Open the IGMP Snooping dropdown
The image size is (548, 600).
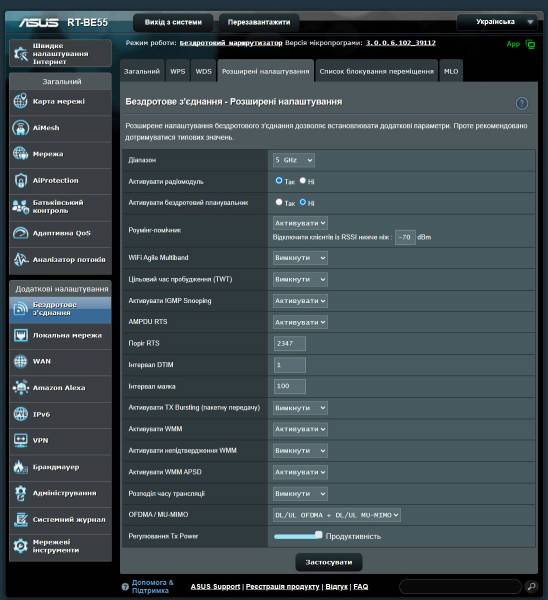300,301
